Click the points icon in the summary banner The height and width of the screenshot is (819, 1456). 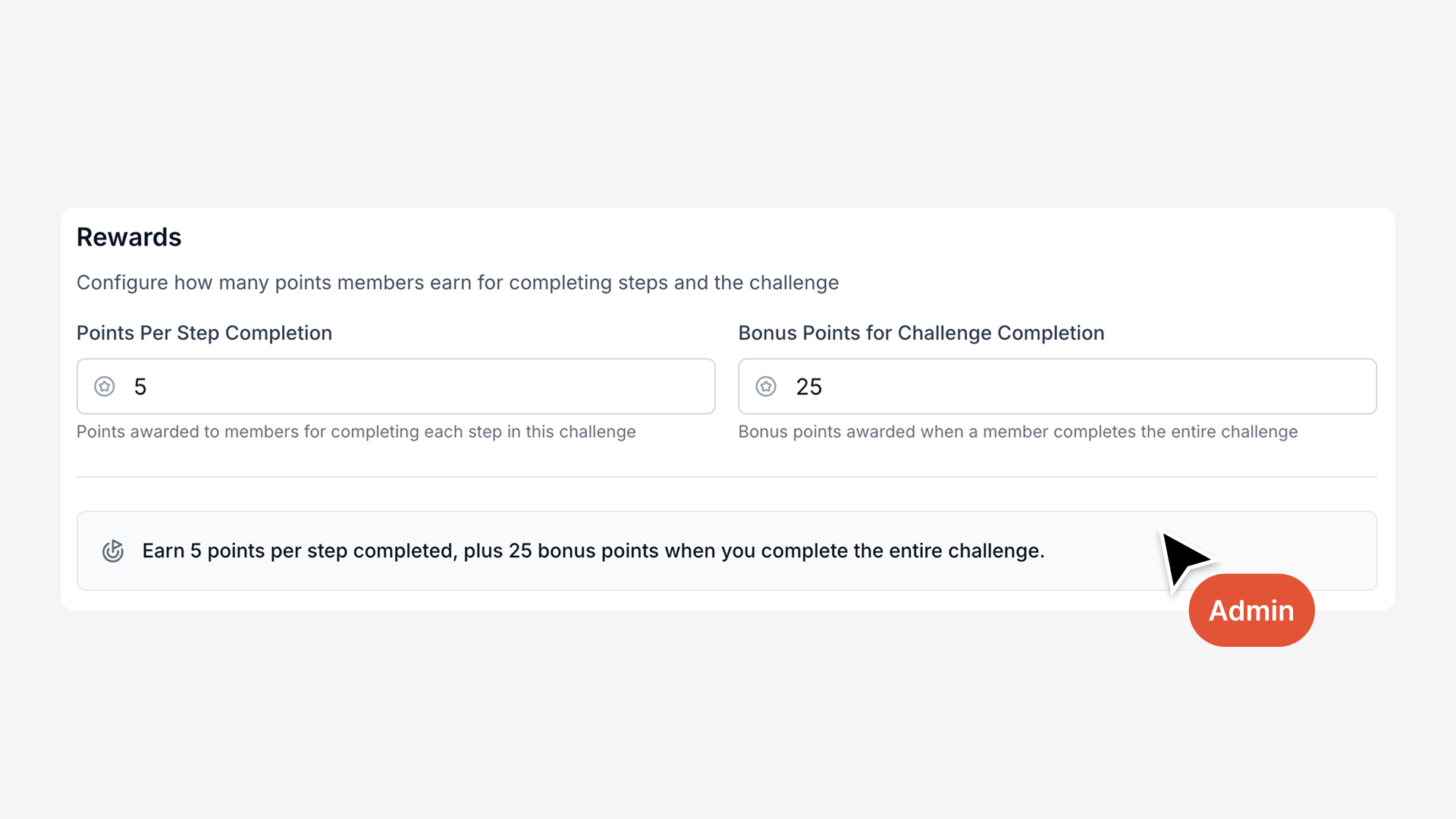click(x=113, y=551)
